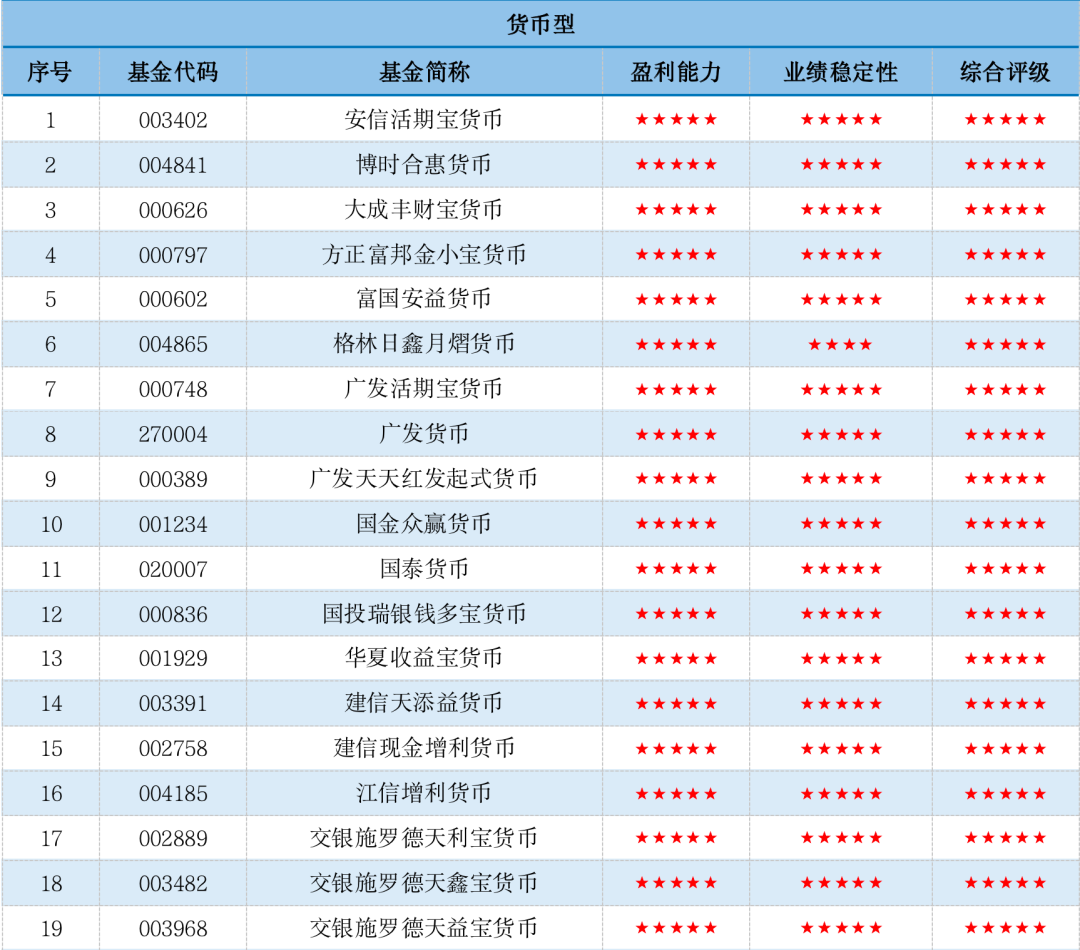
Task: Select the 盈利能力 column header
Action: [676, 72]
